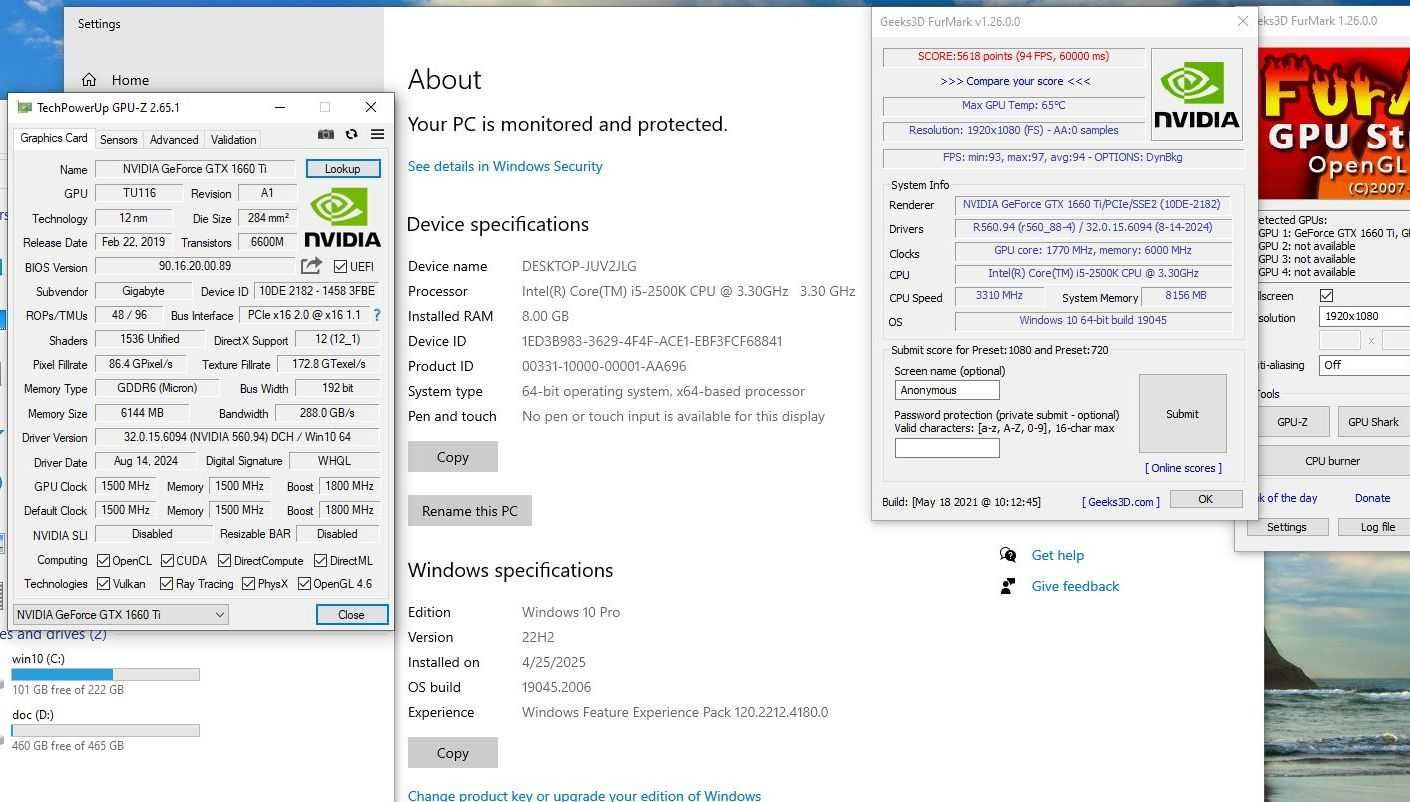
Task: Click the Driver Version value in GPU-Z
Action: tap(237, 437)
